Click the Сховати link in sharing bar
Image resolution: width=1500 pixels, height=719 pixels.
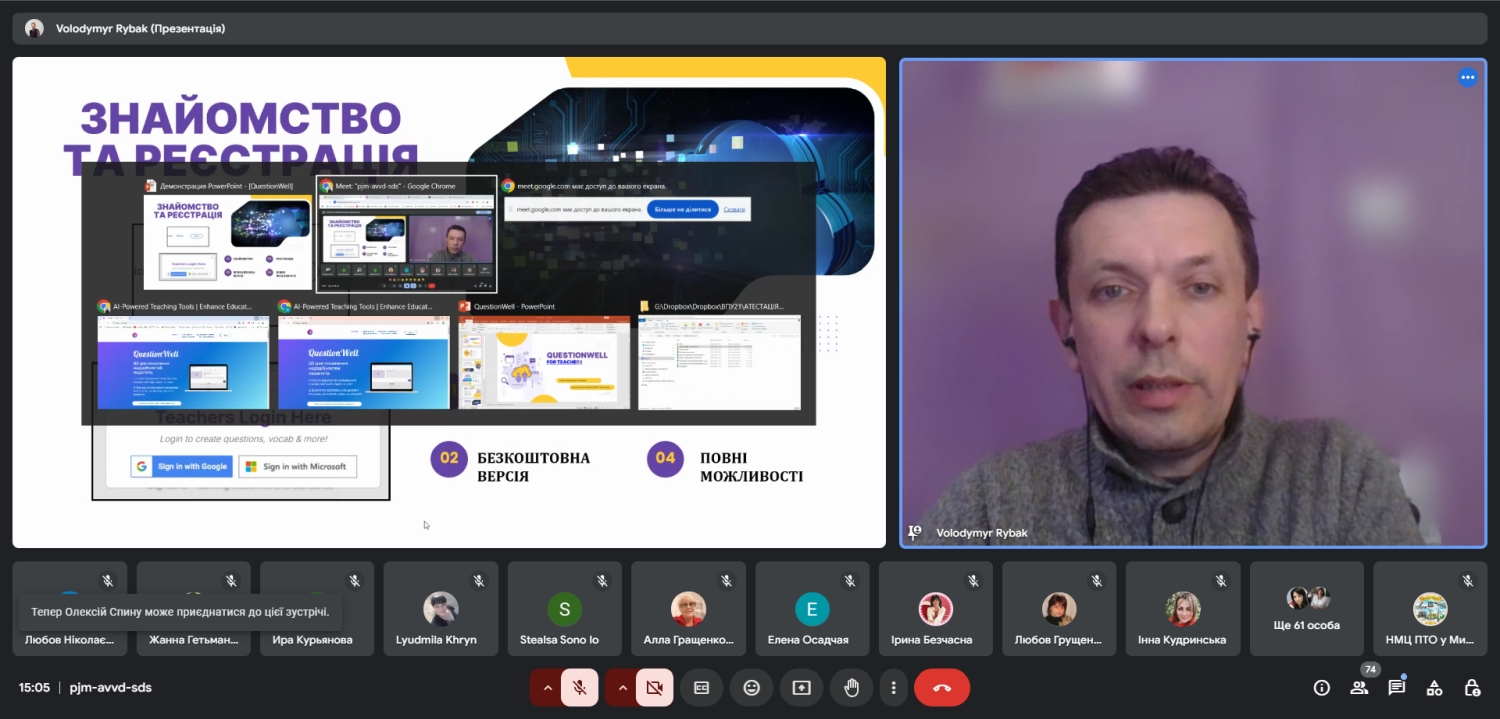coord(735,209)
